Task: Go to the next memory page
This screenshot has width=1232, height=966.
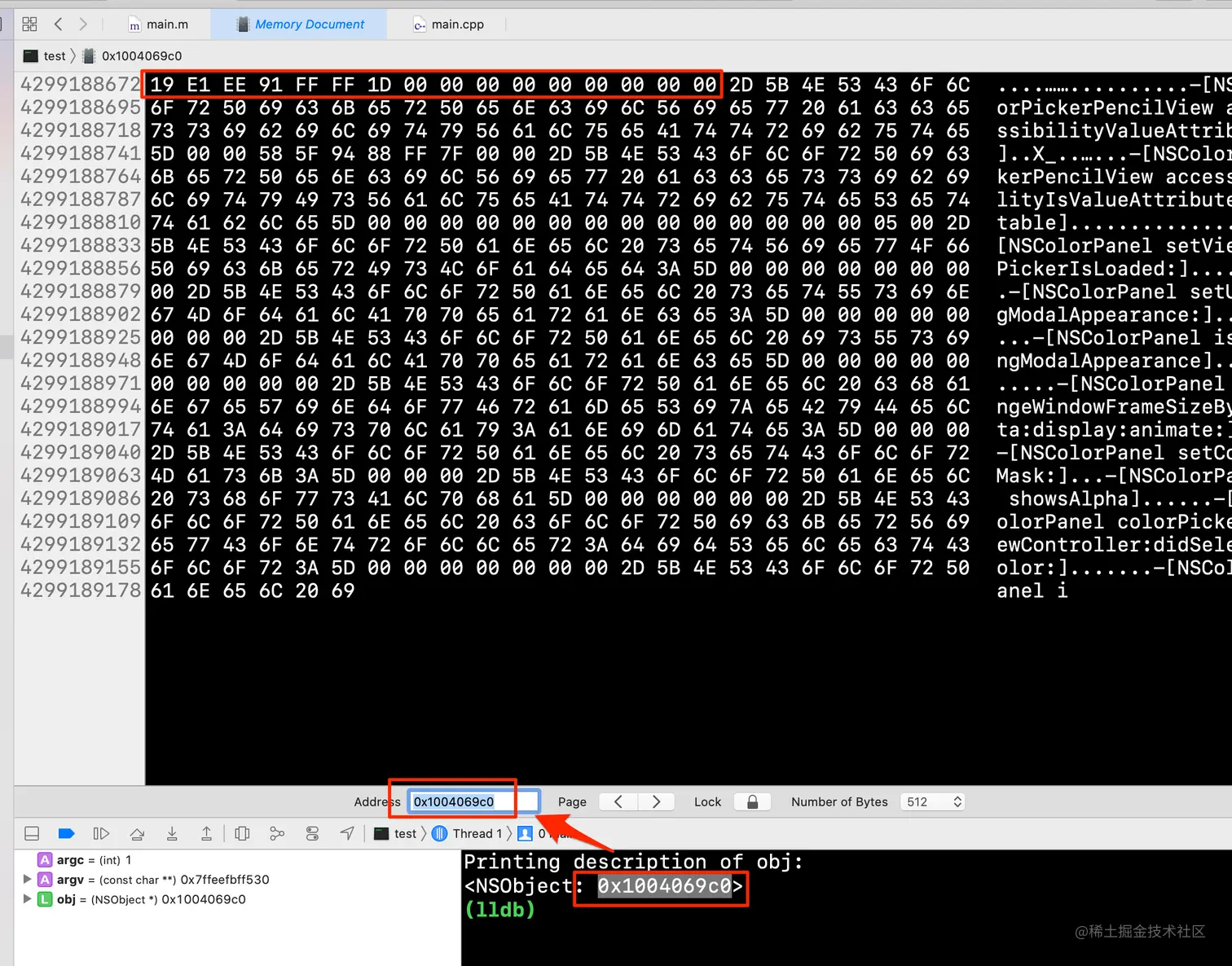Action: click(x=656, y=801)
